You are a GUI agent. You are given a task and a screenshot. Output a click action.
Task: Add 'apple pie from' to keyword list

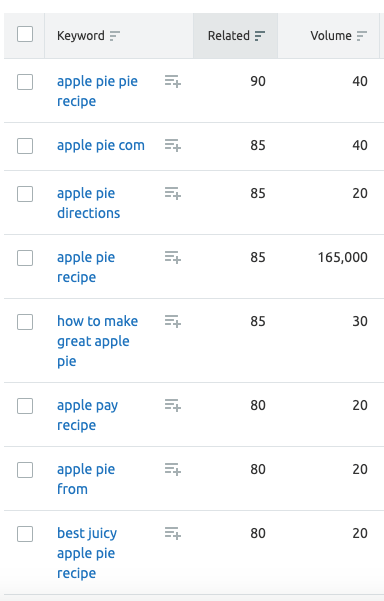click(173, 469)
